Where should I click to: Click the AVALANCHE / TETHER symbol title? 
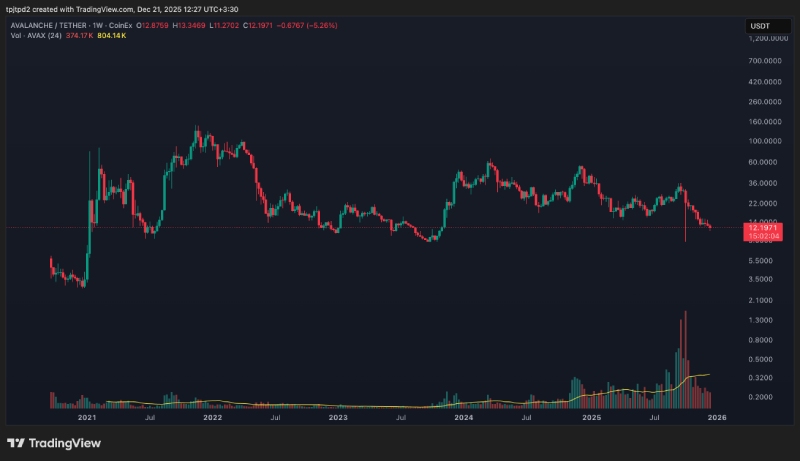coord(51,25)
